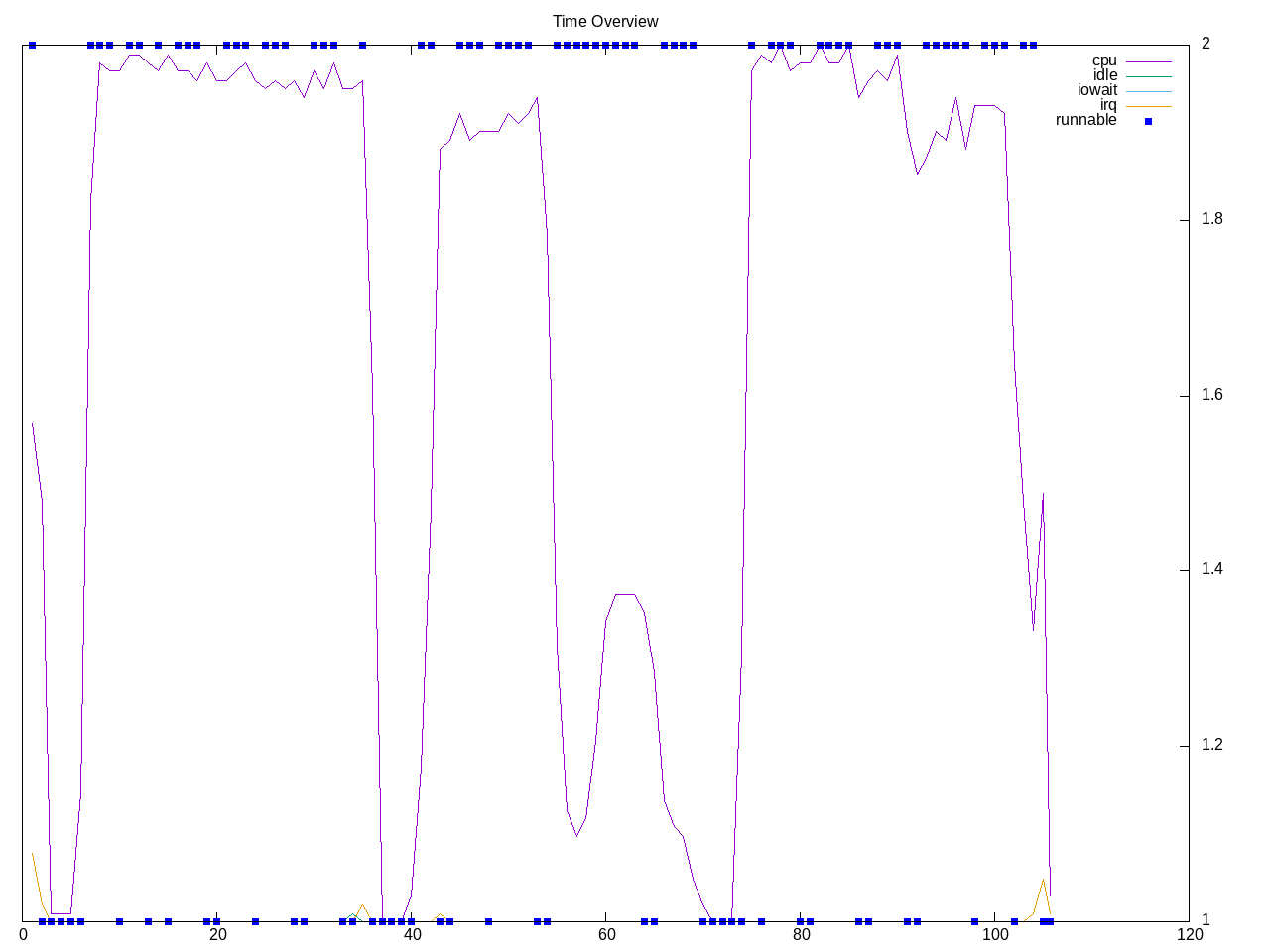
Task: Click the y-axis tick label 1.6
Action: 1211,395
